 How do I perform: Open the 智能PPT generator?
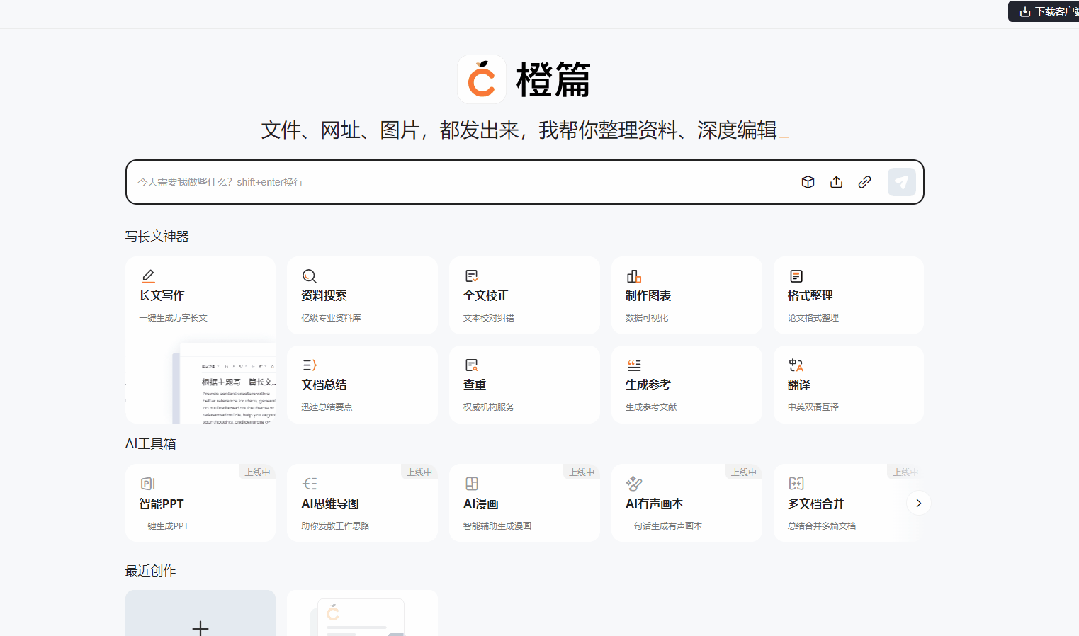200,503
